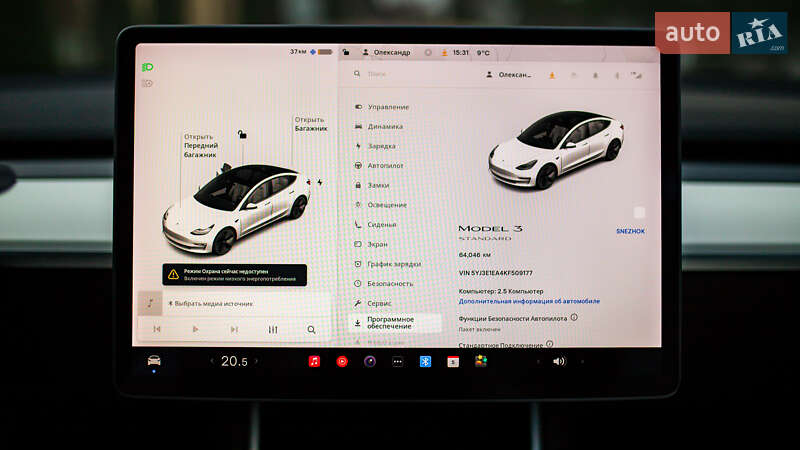
Task: Tap the 64,046 км odometer reading
Action: 474,255
